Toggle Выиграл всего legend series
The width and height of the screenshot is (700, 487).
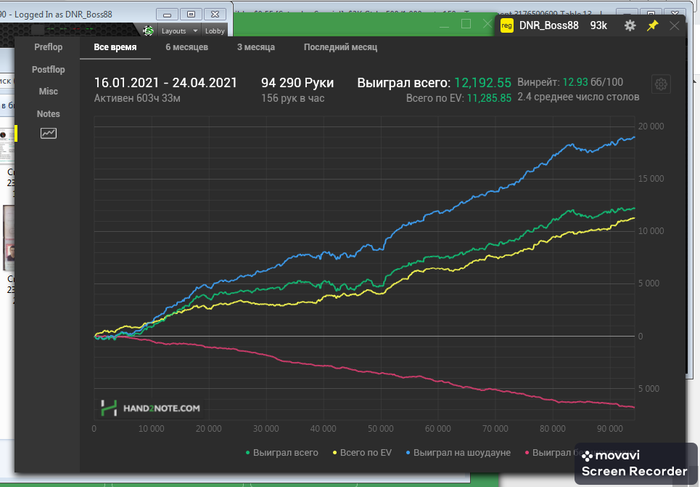(x=282, y=453)
